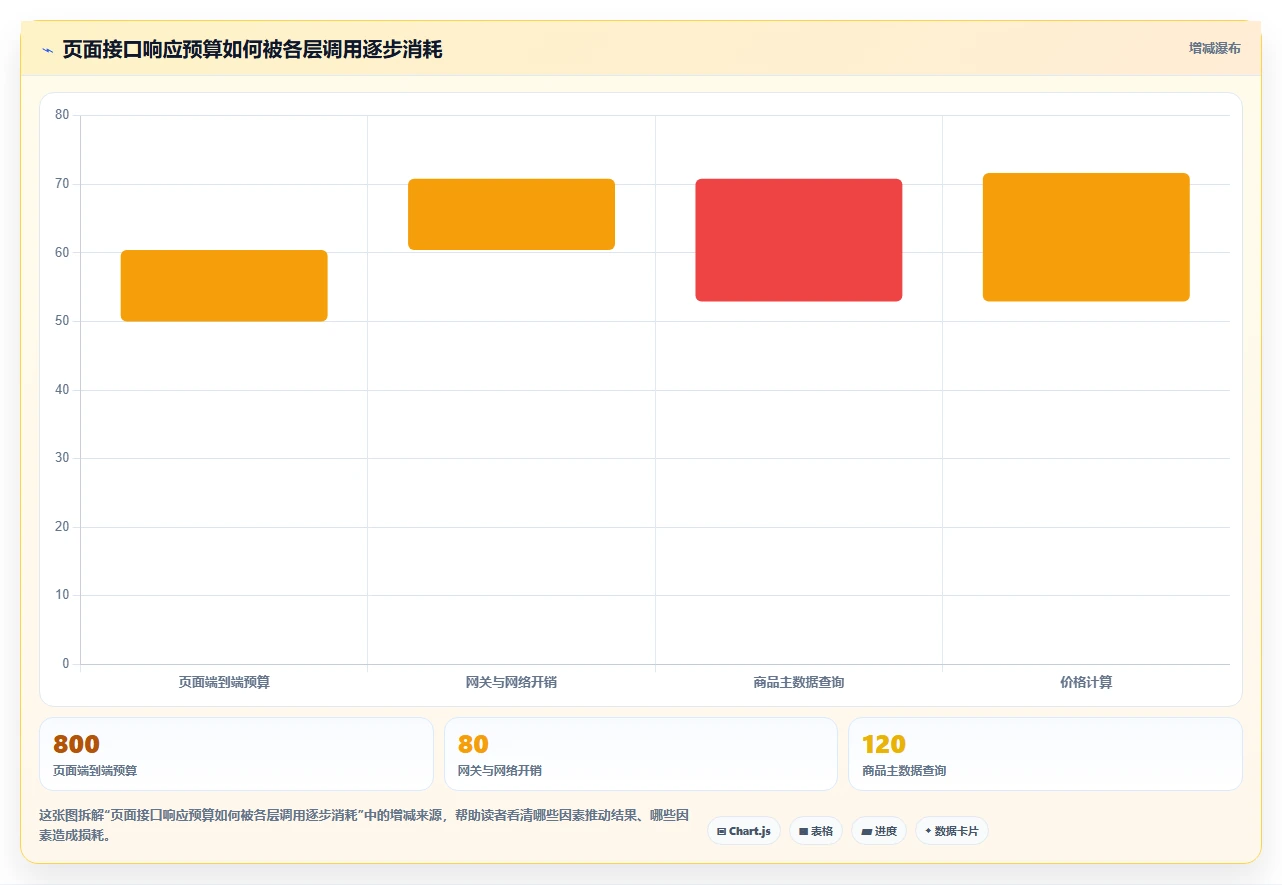
Task: Click the 表格 tag pill
Action: point(816,831)
